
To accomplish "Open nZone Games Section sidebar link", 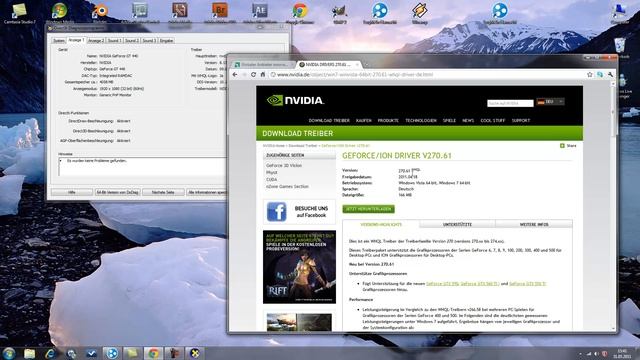I will point(287,186).
